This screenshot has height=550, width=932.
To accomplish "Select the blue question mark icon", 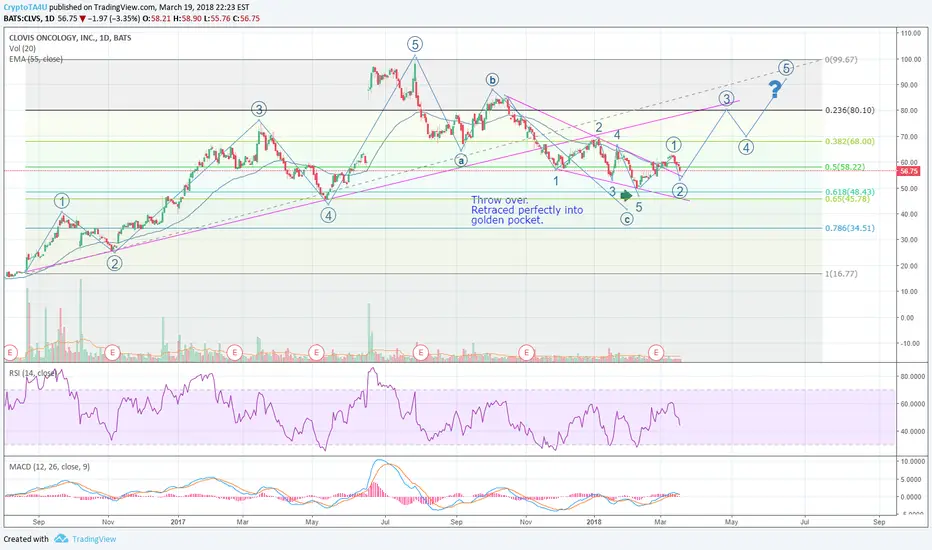I will (774, 89).
